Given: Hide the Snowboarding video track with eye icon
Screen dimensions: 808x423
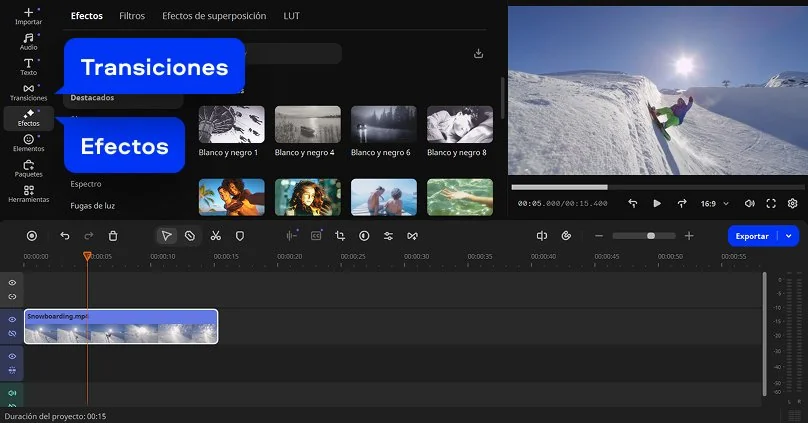Looking at the screenshot, I should 12,320.
